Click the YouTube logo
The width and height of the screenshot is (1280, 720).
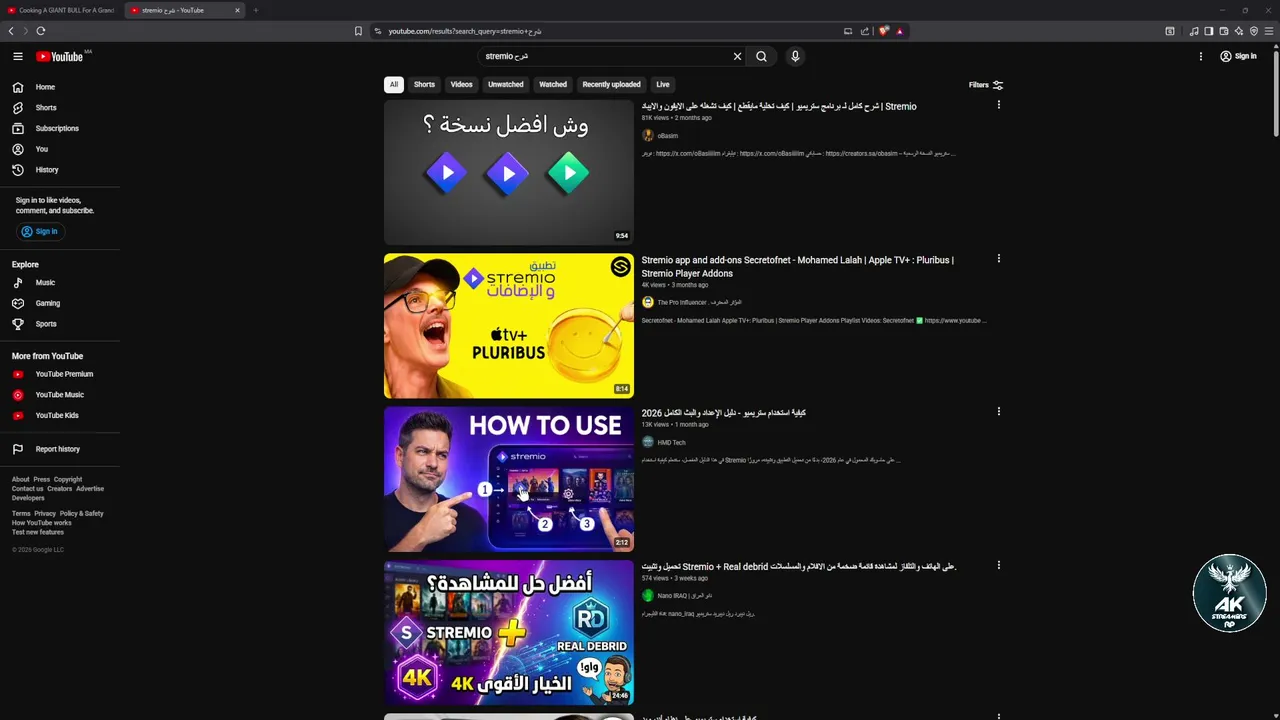click(60, 56)
